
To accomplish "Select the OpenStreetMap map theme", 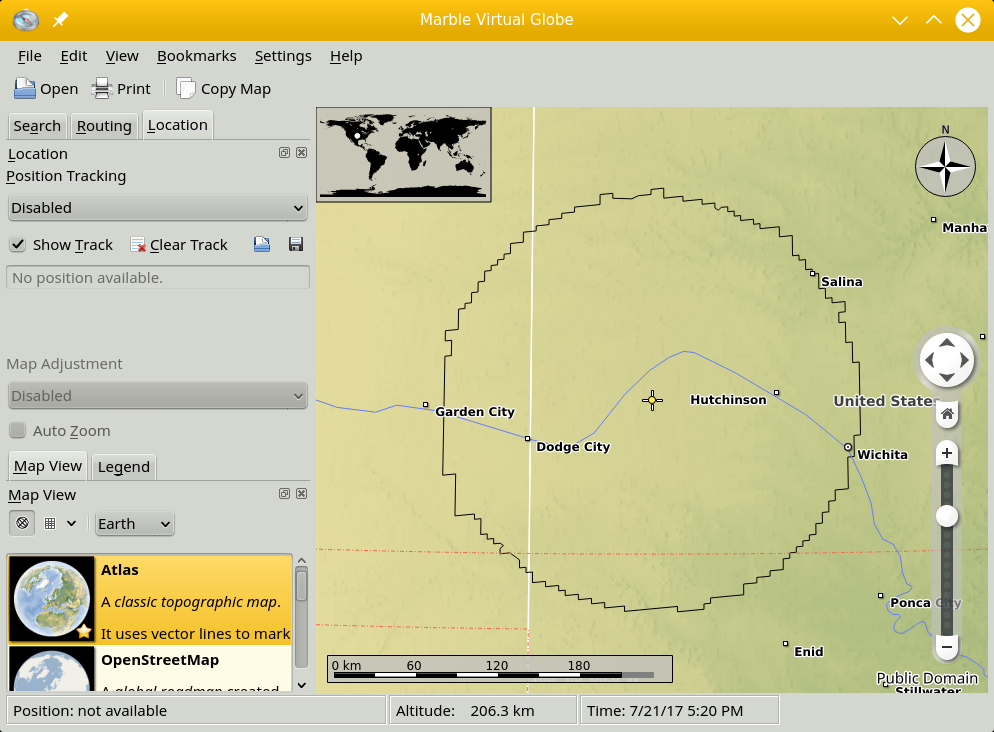I will coord(150,668).
